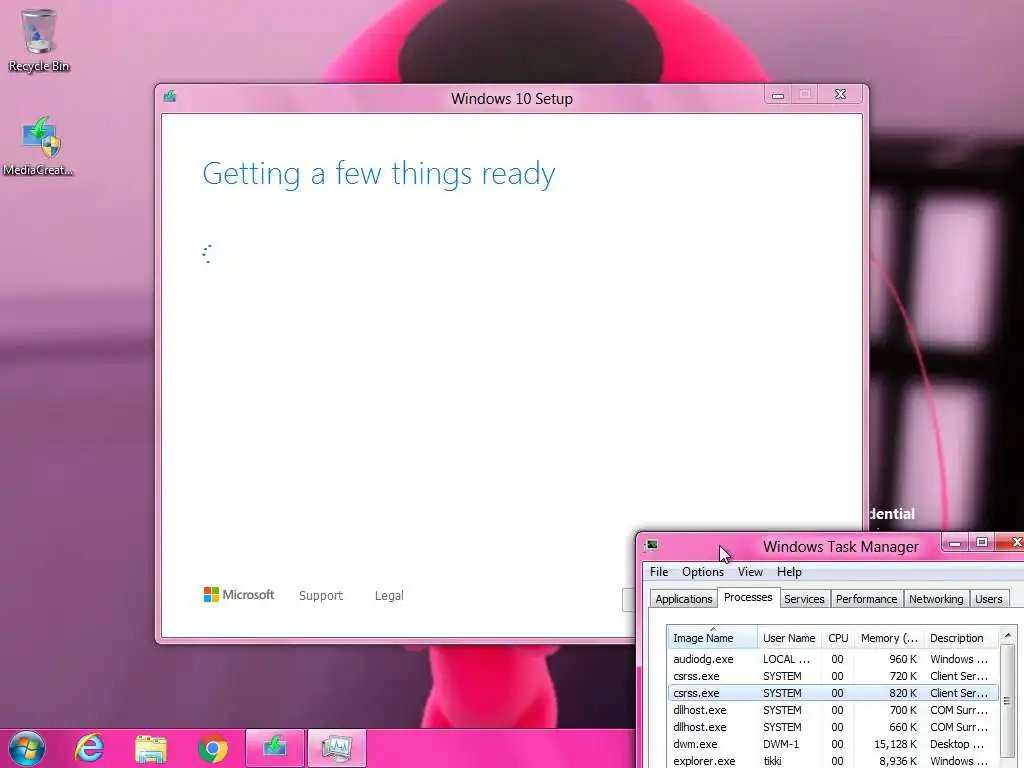Screen dimensions: 1024x768
Task: Select the dllhost.exe row using 700 K
Action: (x=833, y=710)
